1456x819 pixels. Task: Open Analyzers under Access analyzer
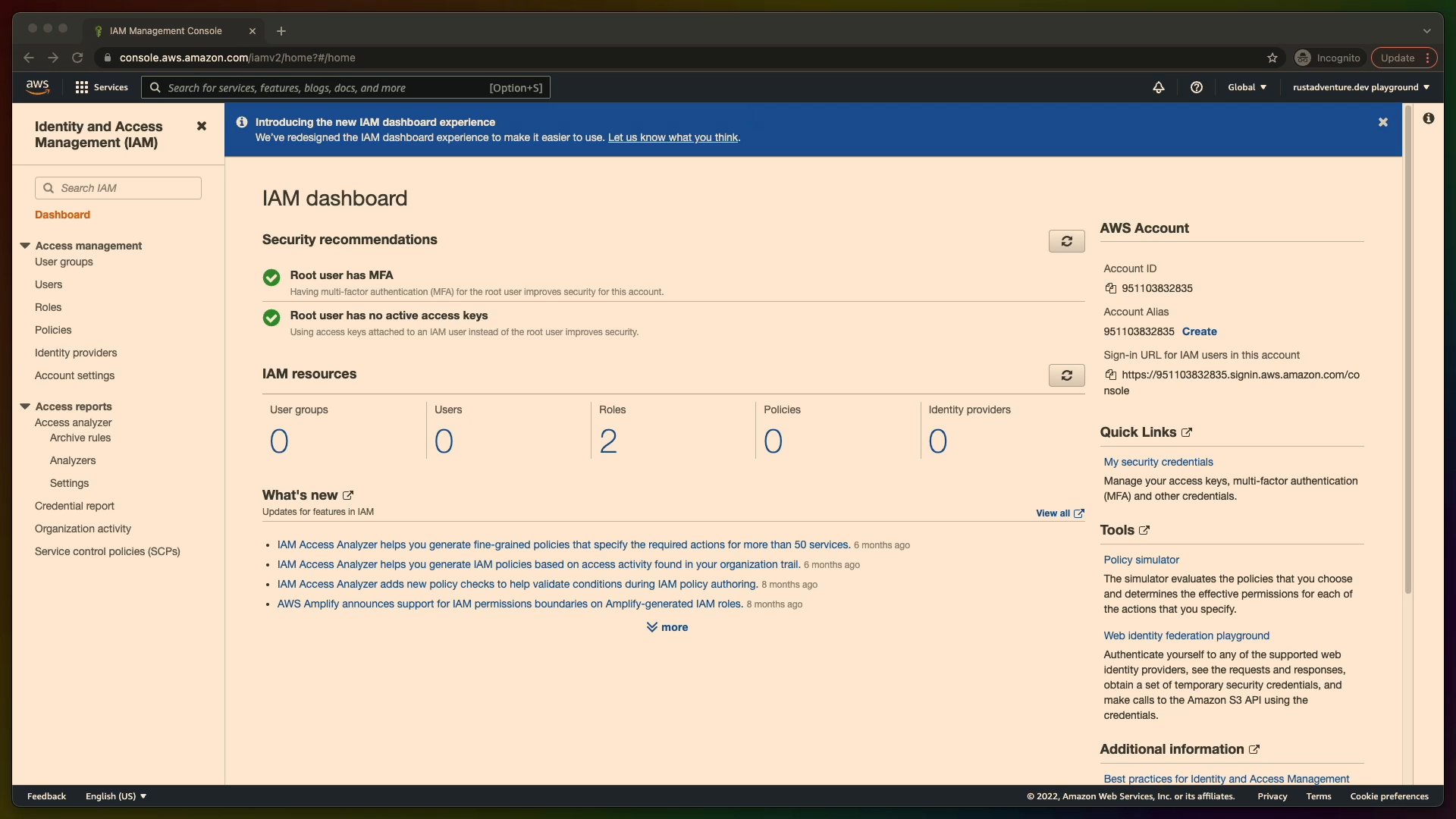[73, 460]
